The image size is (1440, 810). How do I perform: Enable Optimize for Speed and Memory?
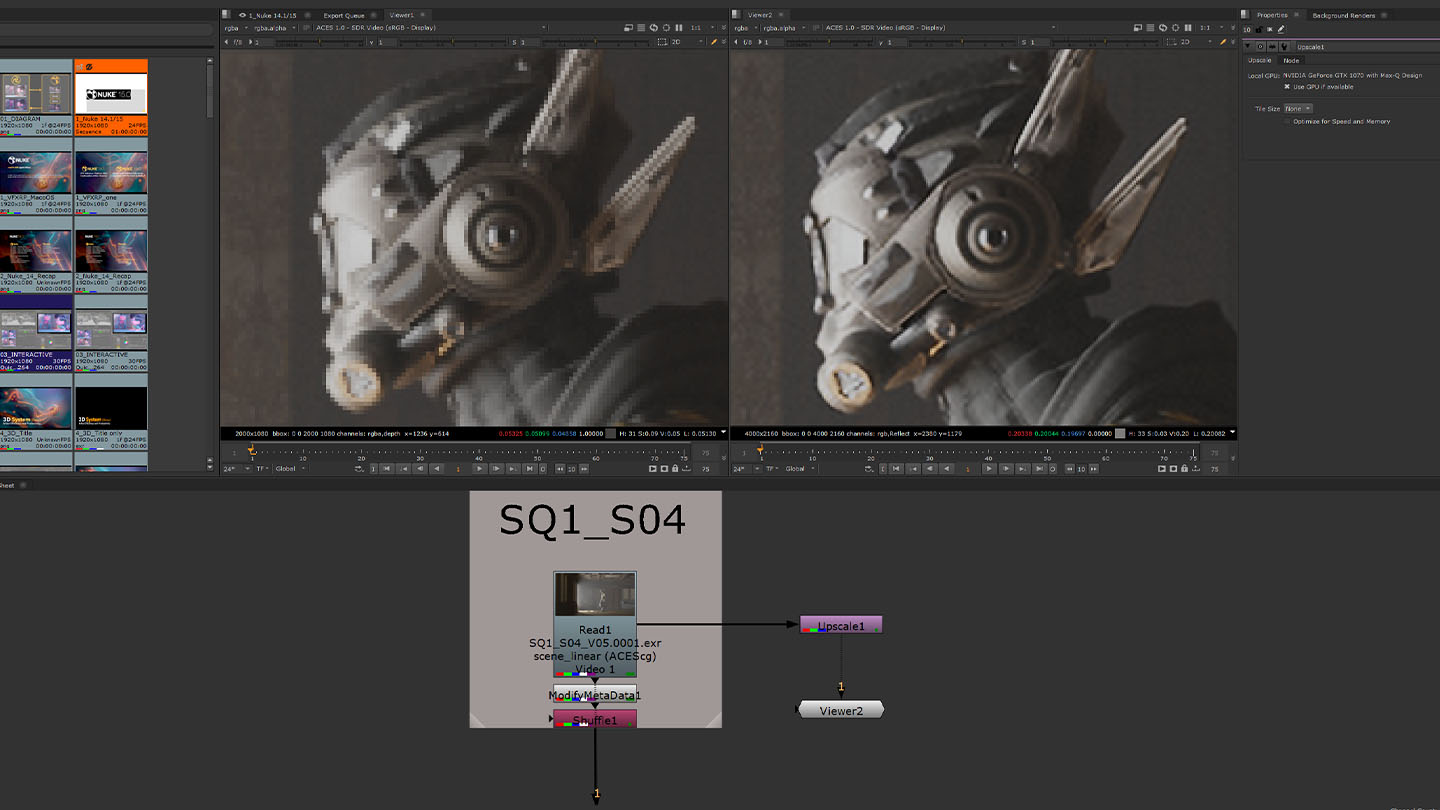[x=1287, y=122]
